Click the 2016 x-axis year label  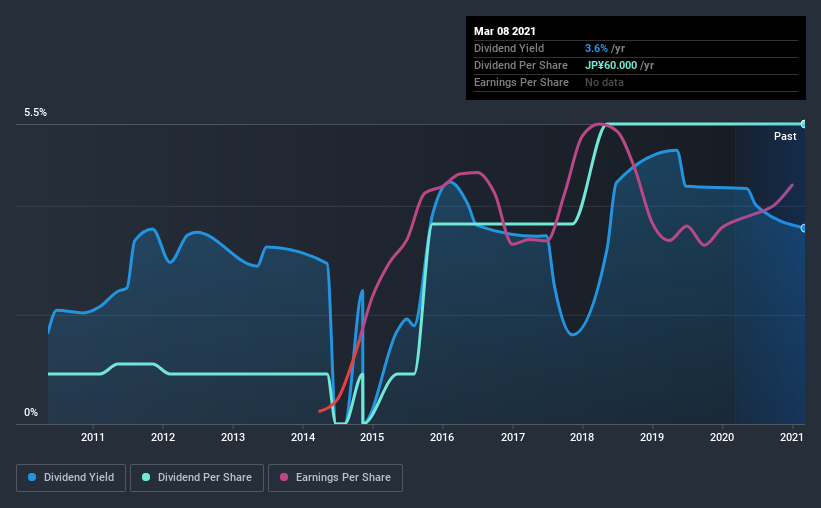pos(442,437)
